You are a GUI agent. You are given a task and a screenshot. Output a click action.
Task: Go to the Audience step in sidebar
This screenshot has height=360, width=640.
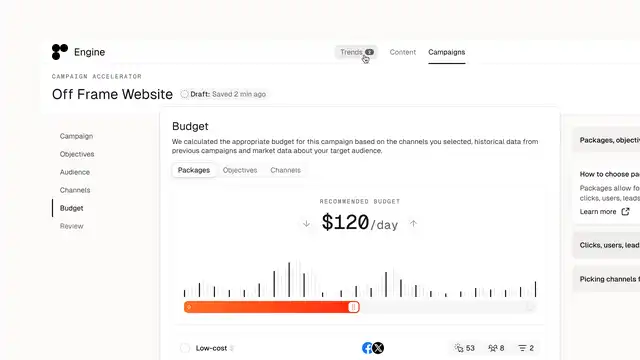pos(75,172)
